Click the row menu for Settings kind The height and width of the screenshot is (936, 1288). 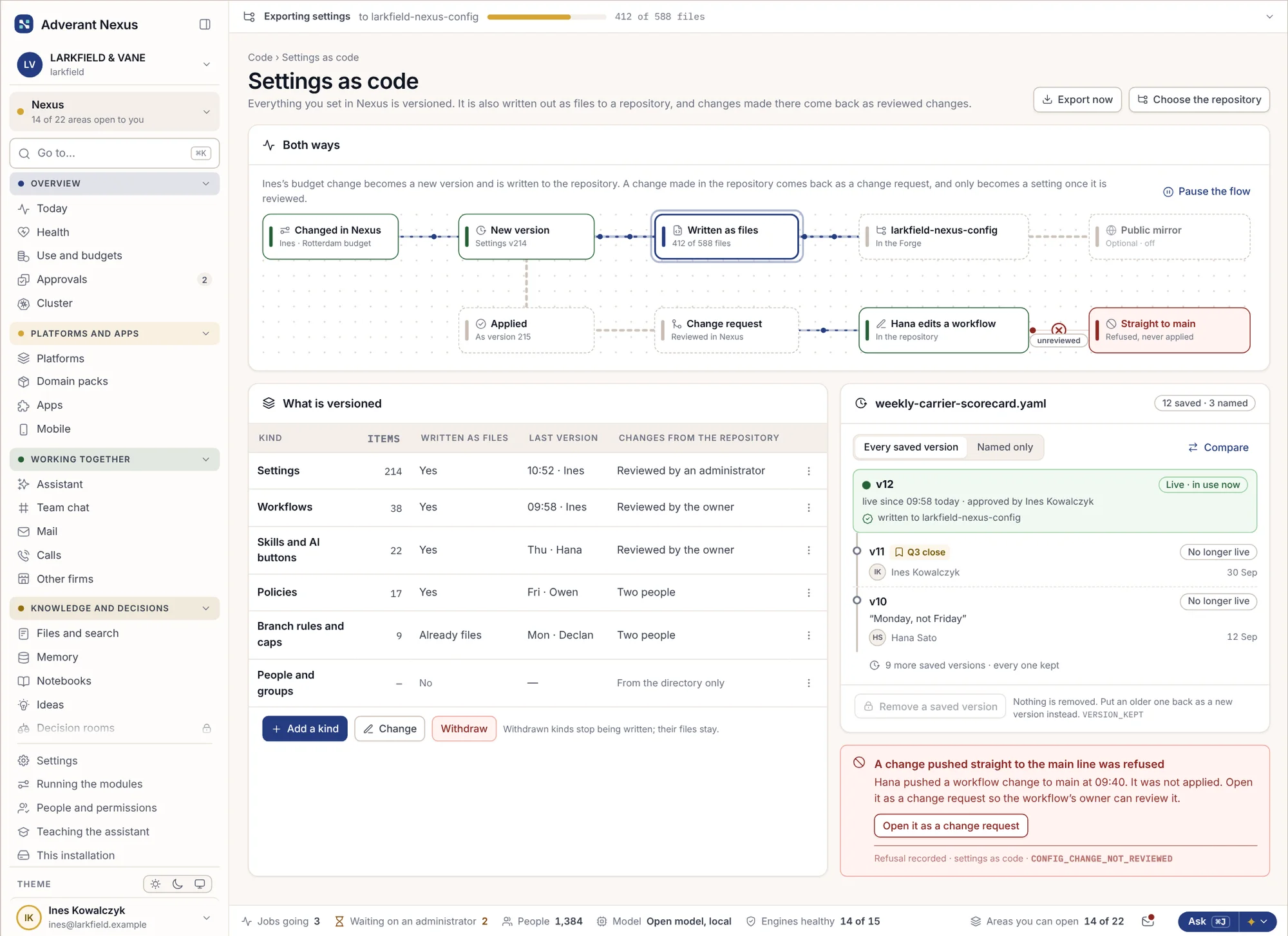[809, 471]
